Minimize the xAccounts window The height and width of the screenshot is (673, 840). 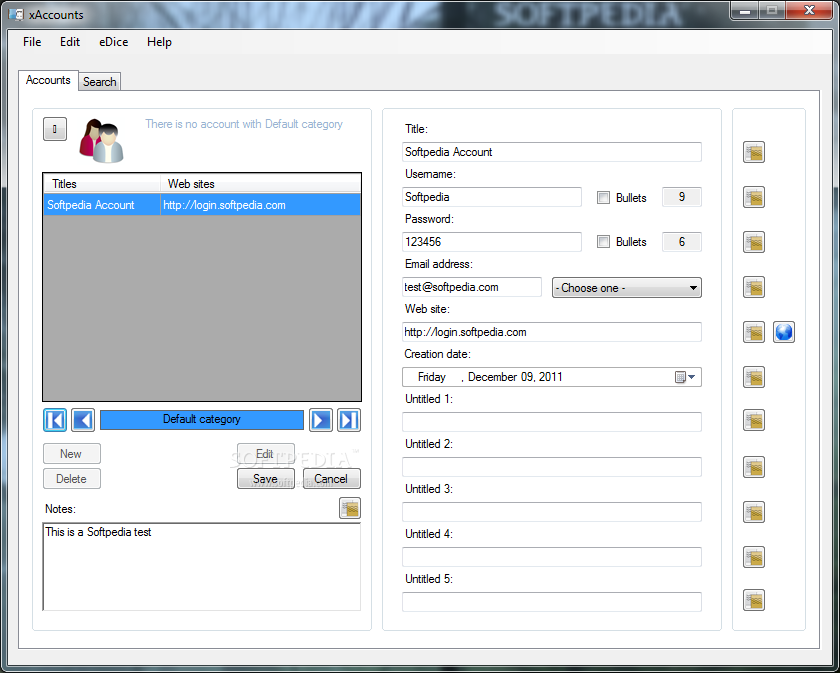745,10
